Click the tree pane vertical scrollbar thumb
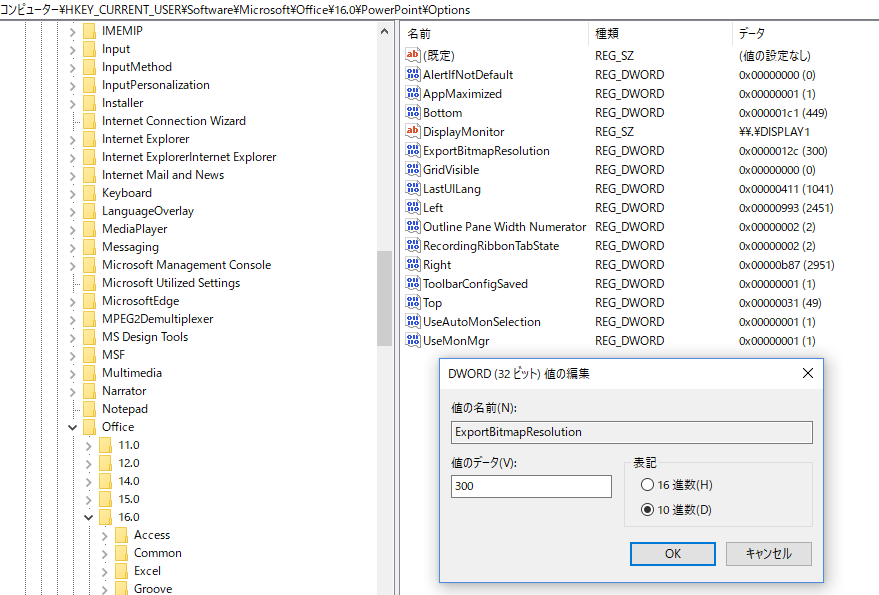879x595 pixels. (x=384, y=298)
